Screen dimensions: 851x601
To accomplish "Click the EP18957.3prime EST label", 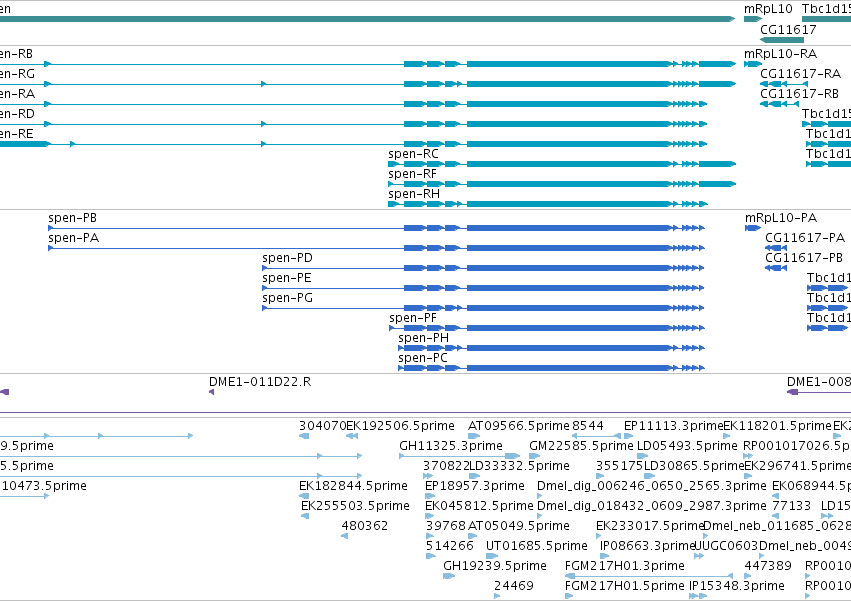I will tap(475, 486).
